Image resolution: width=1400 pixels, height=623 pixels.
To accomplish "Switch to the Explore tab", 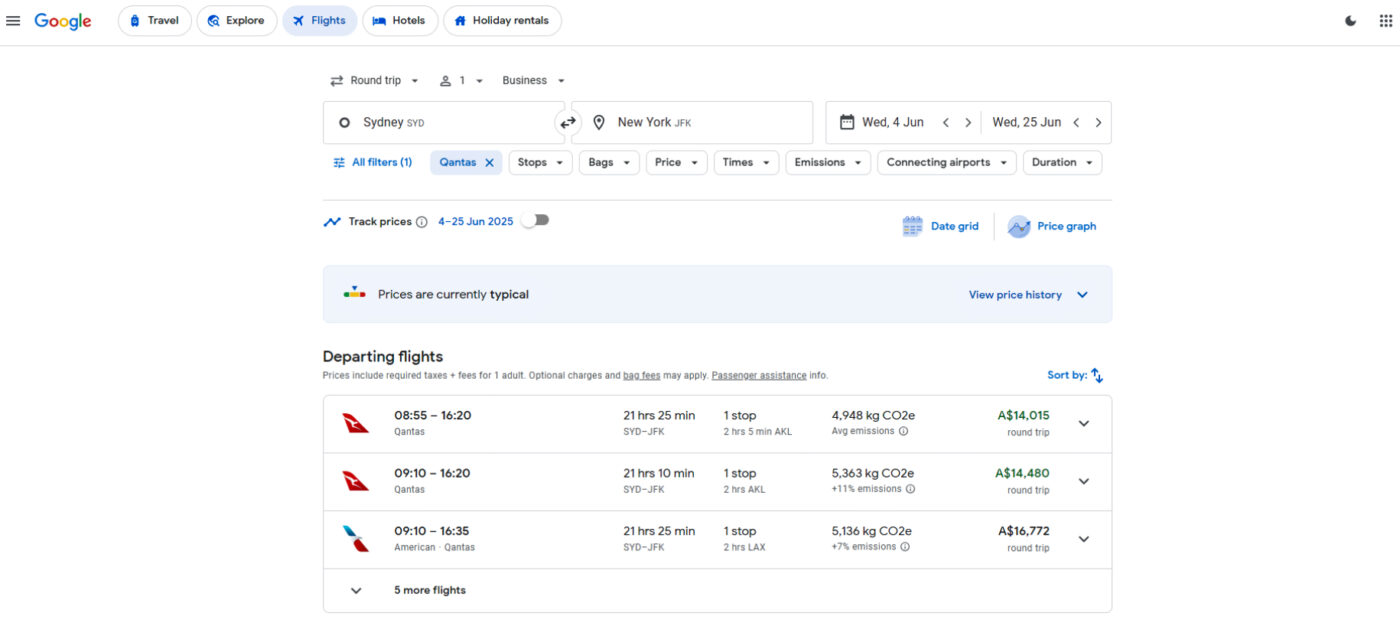I will (x=236, y=21).
